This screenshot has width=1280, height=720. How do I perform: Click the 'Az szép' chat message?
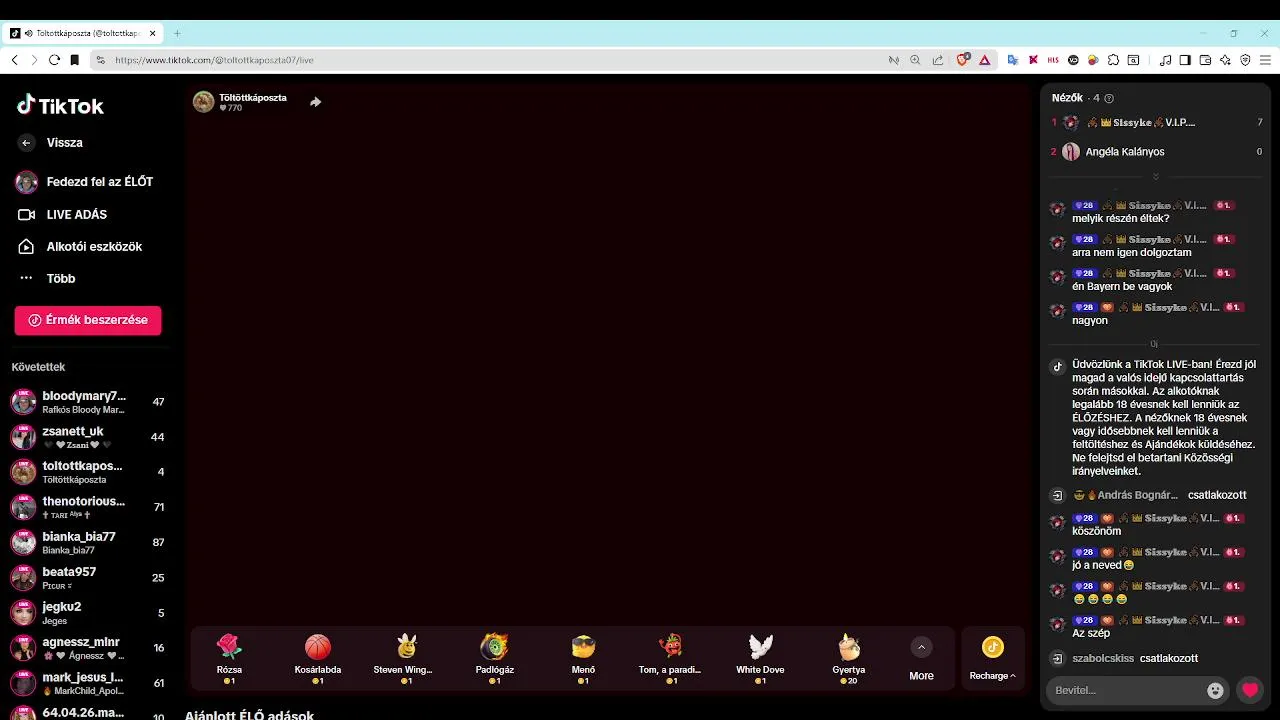pyautogui.click(x=1091, y=633)
